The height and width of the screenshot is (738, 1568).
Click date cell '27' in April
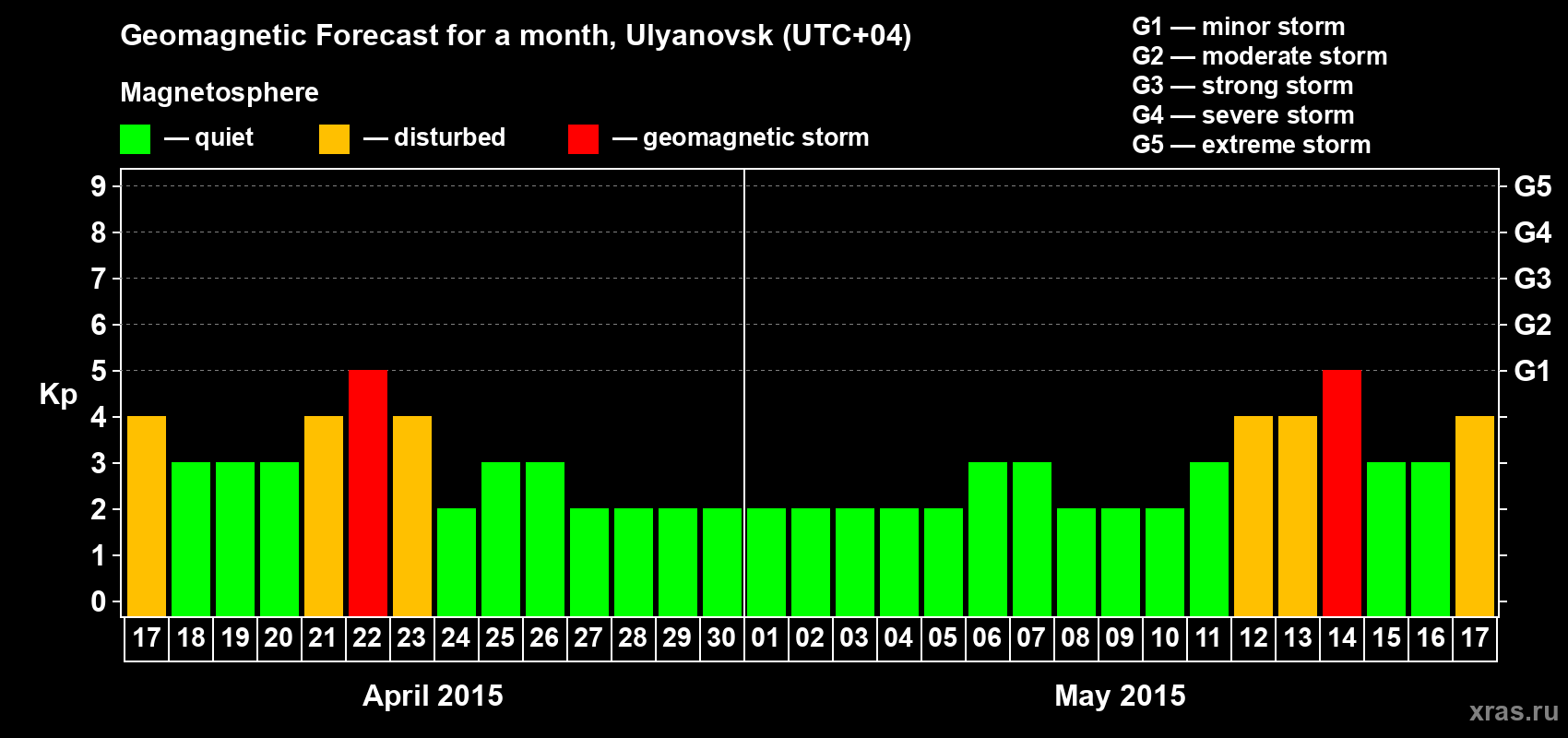point(589,638)
